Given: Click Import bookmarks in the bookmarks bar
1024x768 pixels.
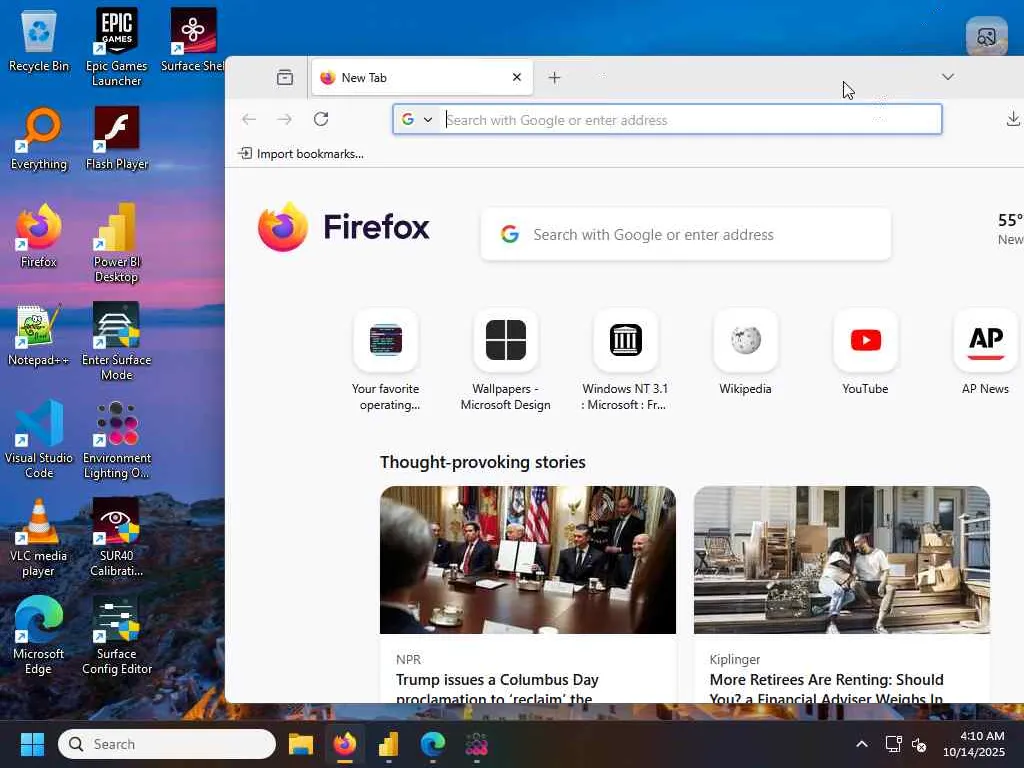Looking at the screenshot, I should point(301,153).
